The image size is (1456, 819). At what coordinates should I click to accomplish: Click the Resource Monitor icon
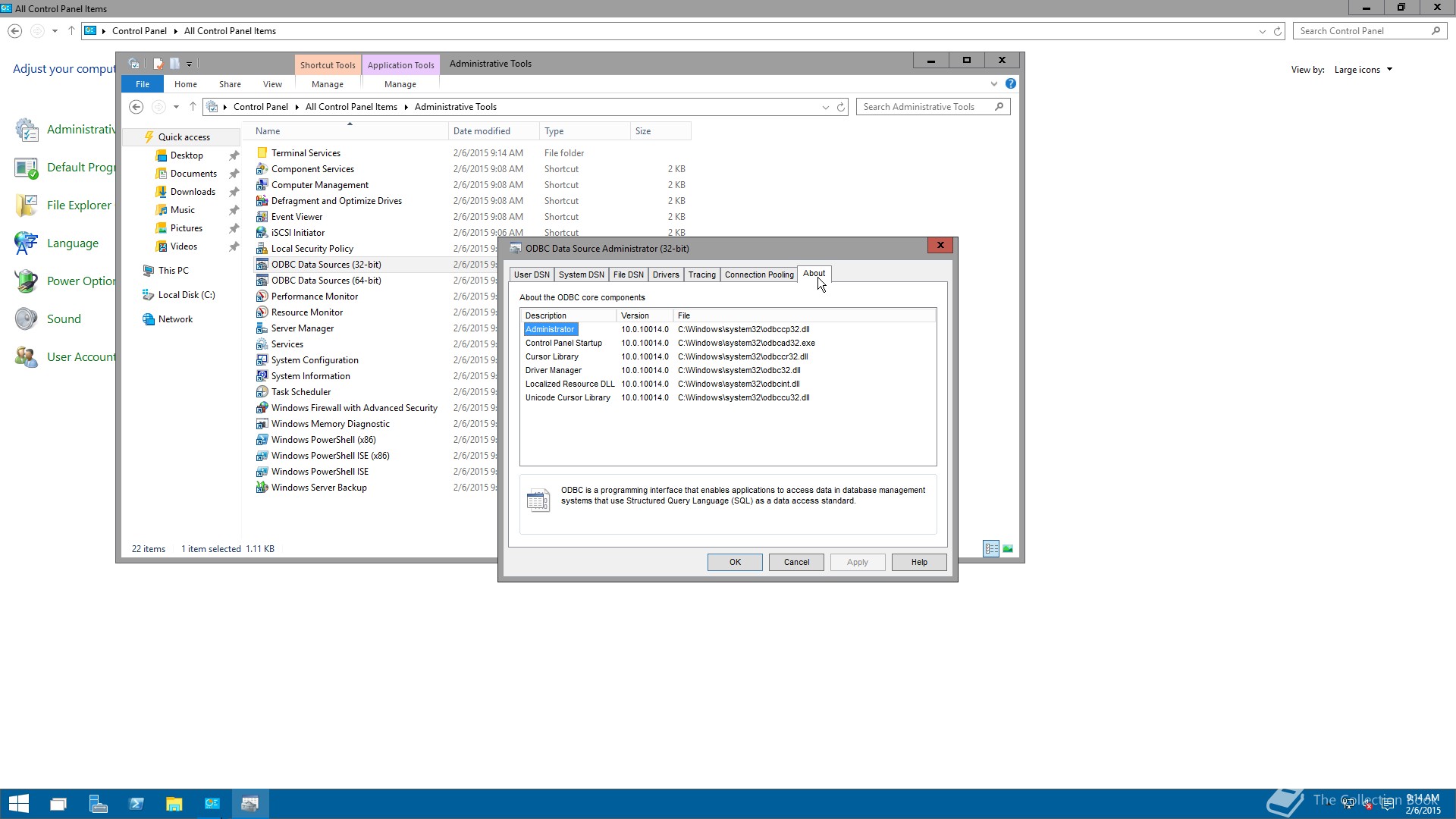[x=262, y=312]
